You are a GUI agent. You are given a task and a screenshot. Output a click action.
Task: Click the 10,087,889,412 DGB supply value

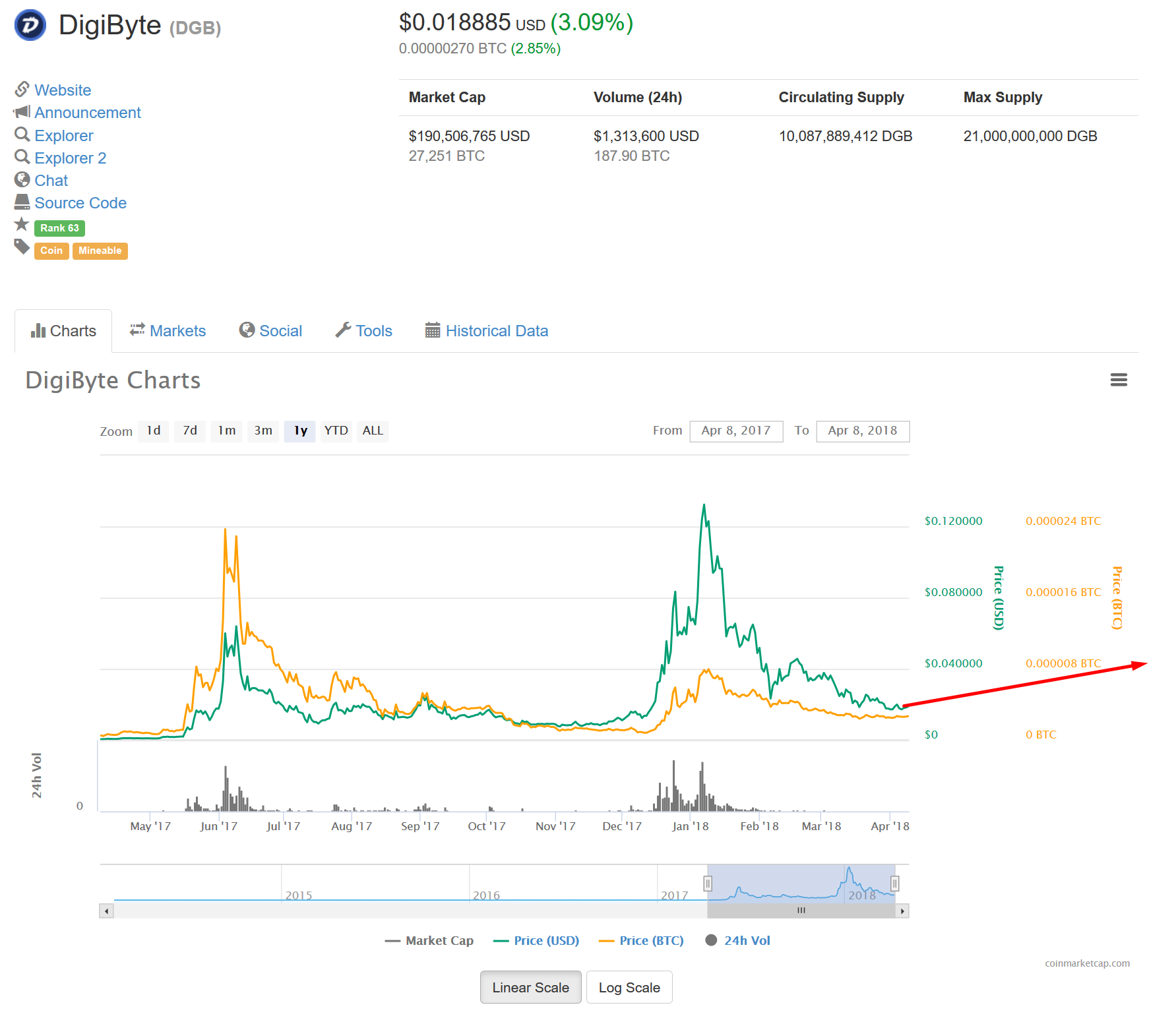846,136
